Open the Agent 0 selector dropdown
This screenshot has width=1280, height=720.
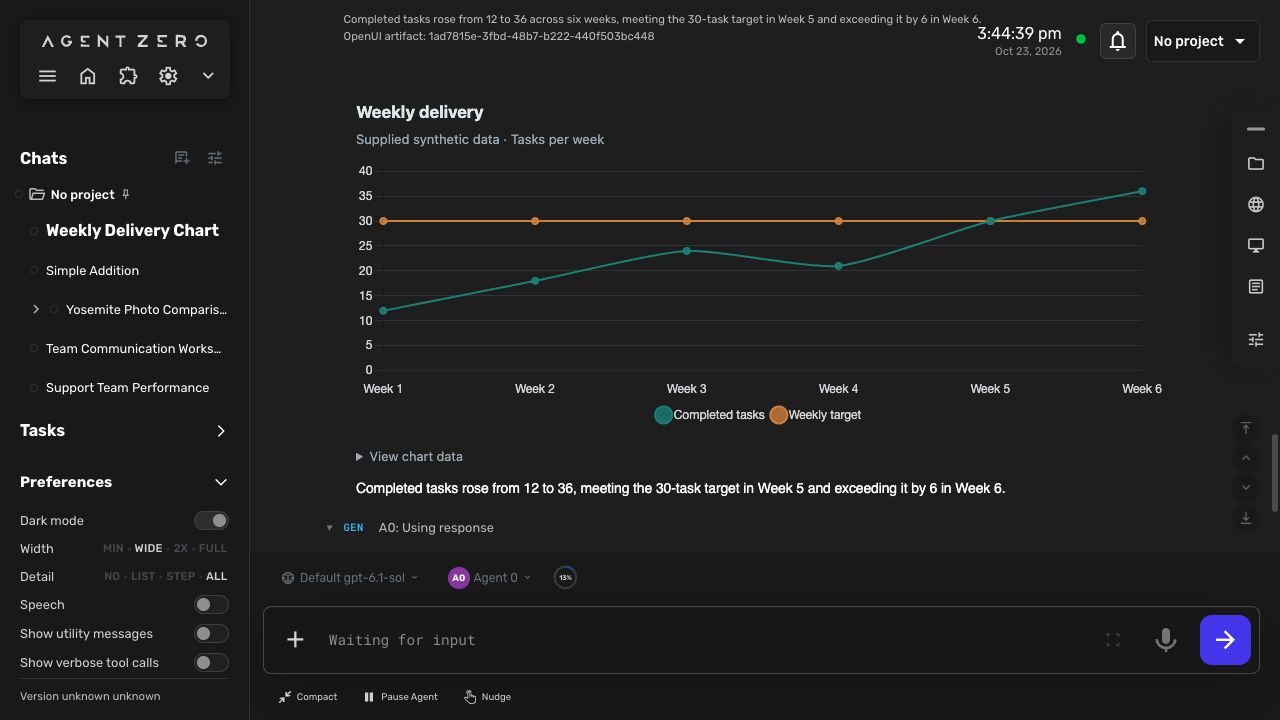tap(490, 577)
